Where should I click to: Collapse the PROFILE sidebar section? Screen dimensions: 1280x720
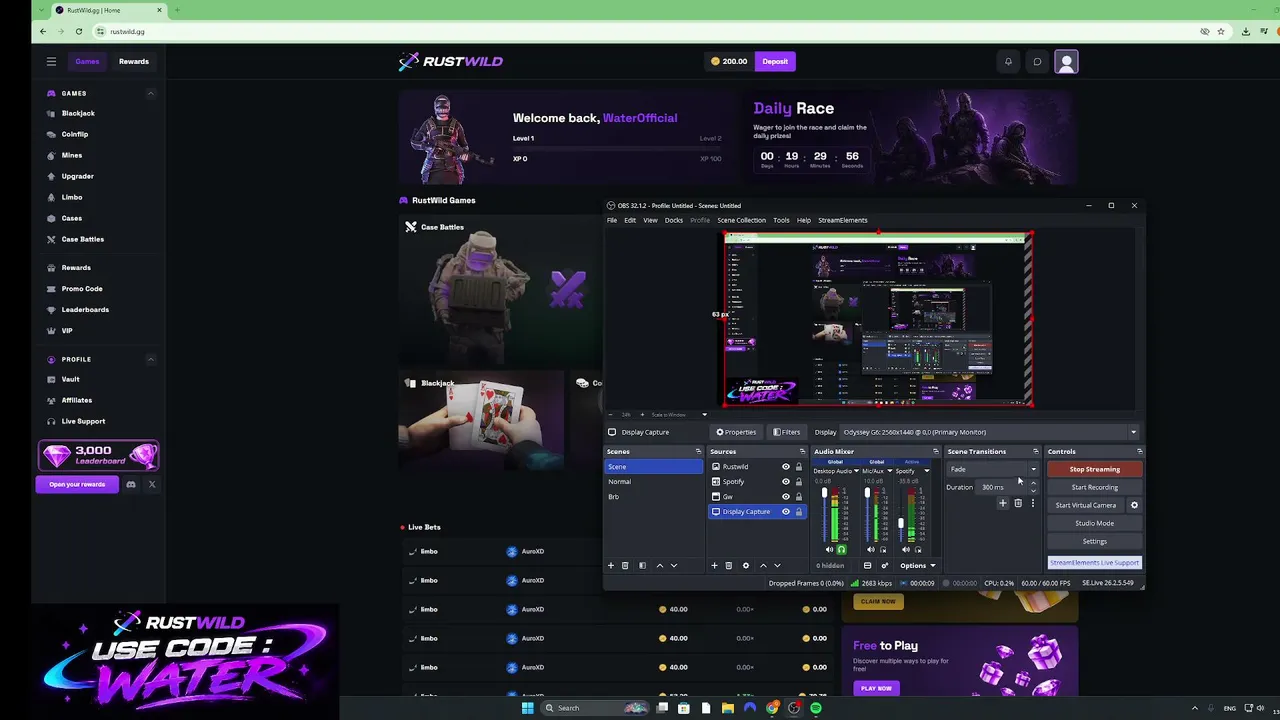pyautogui.click(x=151, y=359)
